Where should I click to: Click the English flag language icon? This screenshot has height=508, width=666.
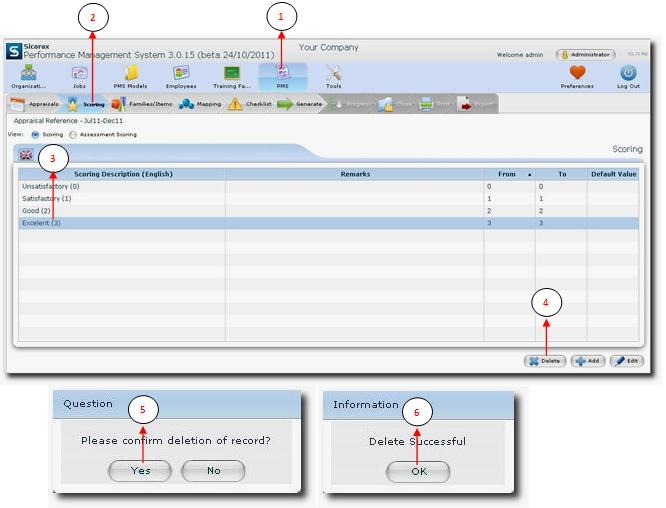click(26, 154)
